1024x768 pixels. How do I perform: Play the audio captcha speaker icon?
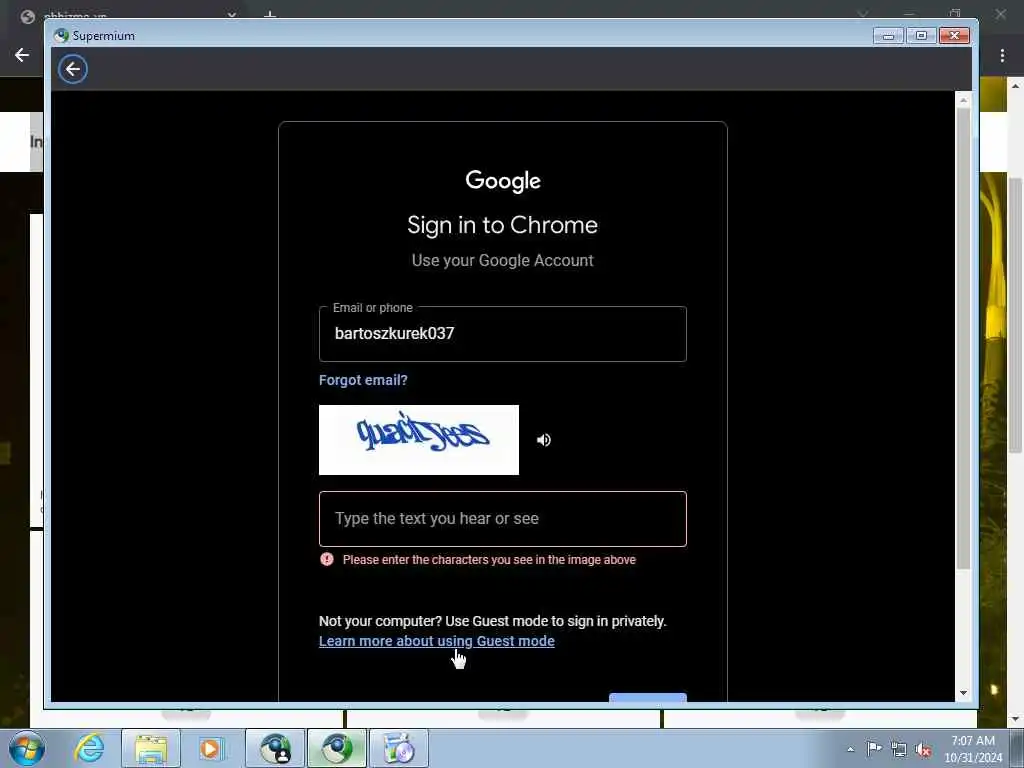(x=543, y=440)
